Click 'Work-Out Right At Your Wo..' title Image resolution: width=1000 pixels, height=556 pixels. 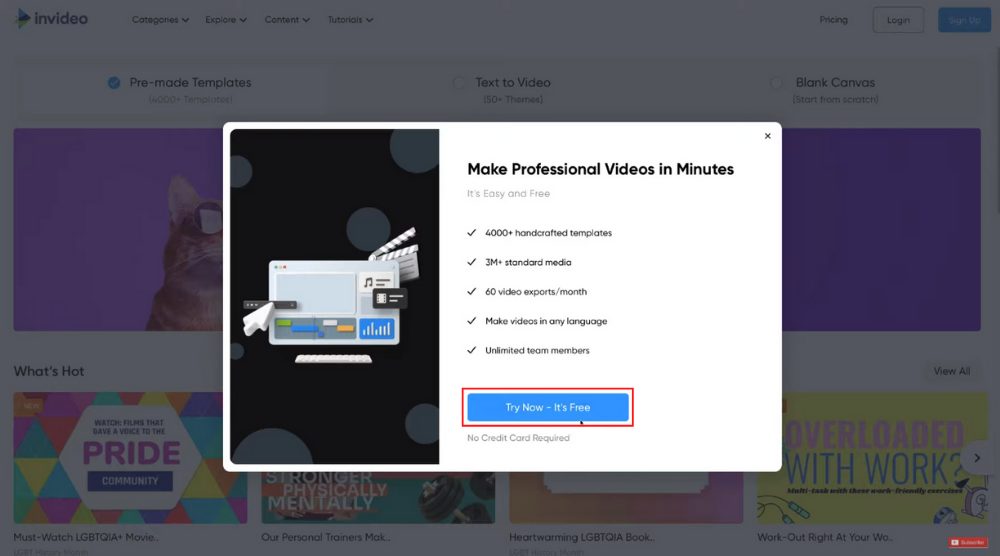point(825,537)
